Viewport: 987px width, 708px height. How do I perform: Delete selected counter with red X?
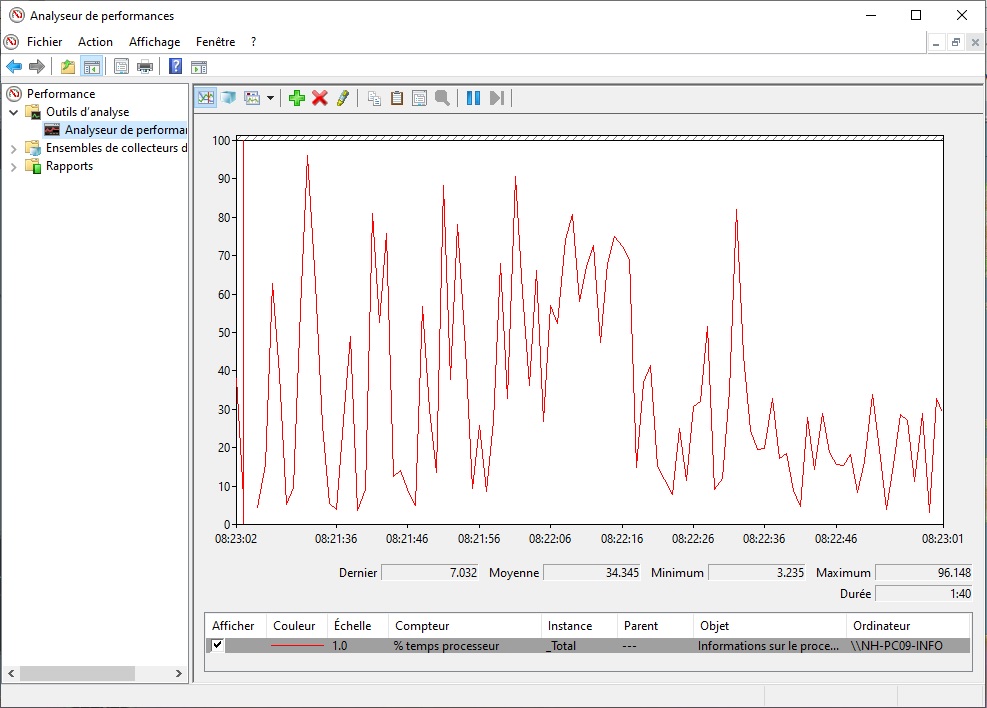[320, 98]
